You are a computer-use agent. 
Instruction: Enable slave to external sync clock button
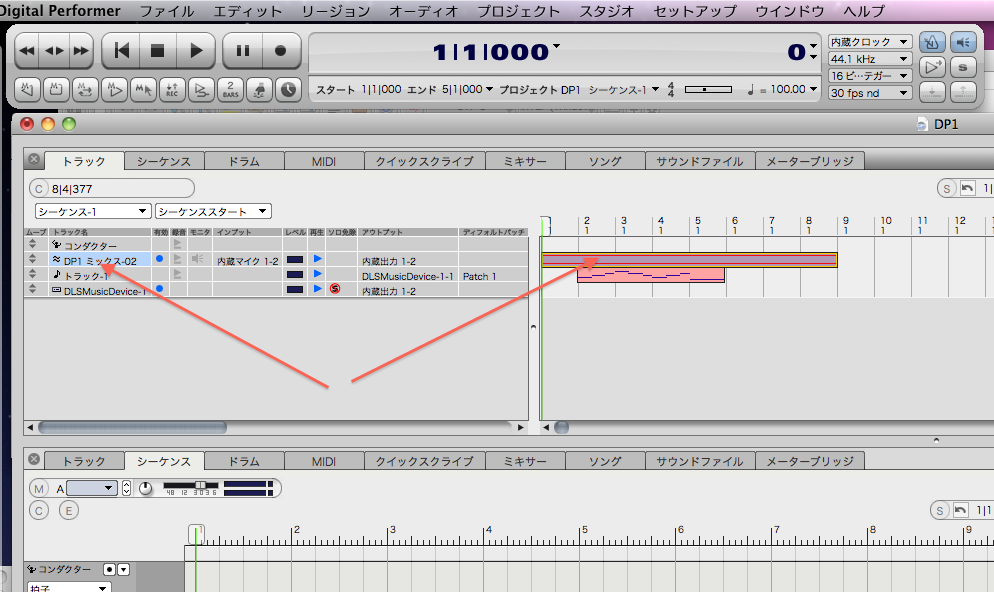pyautogui.click(x=288, y=90)
